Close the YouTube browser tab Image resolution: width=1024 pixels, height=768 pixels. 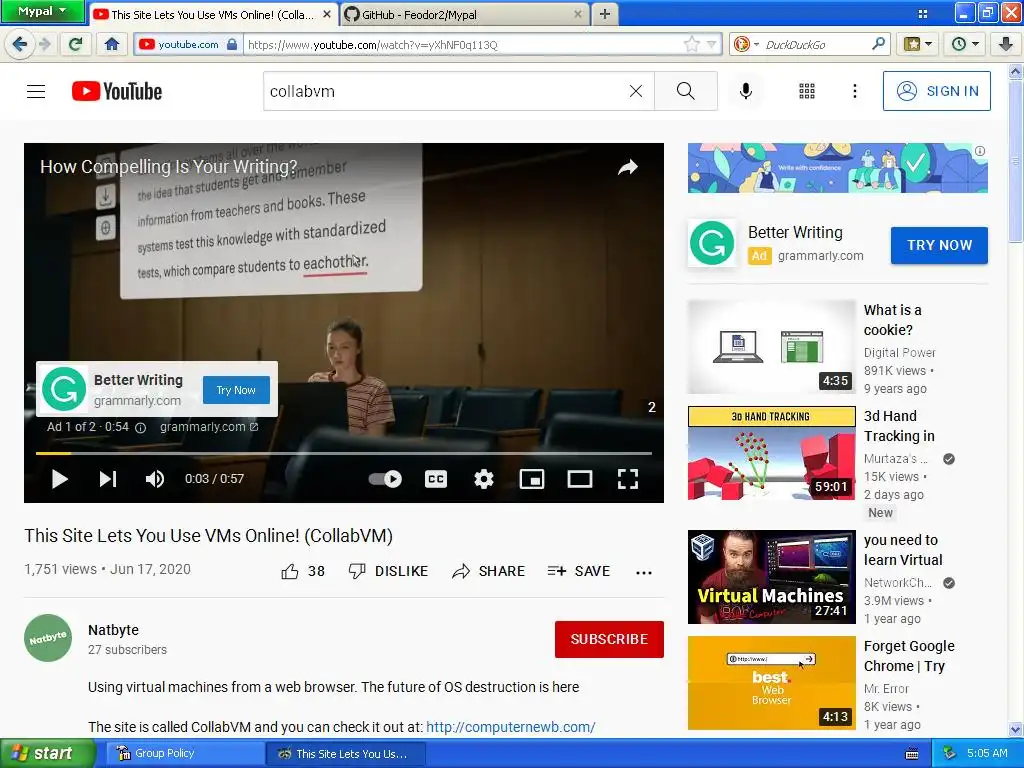pyautogui.click(x=327, y=14)
